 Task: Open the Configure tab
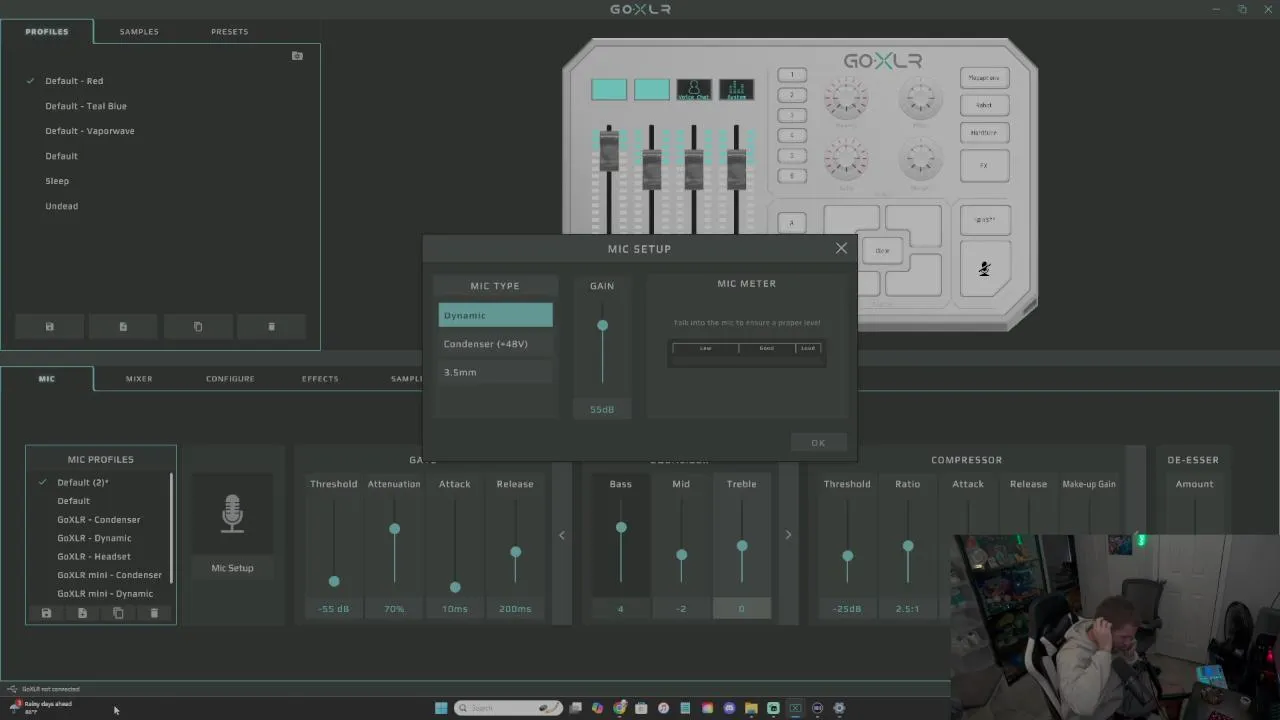pyautogui.click(x=230, y=379)
